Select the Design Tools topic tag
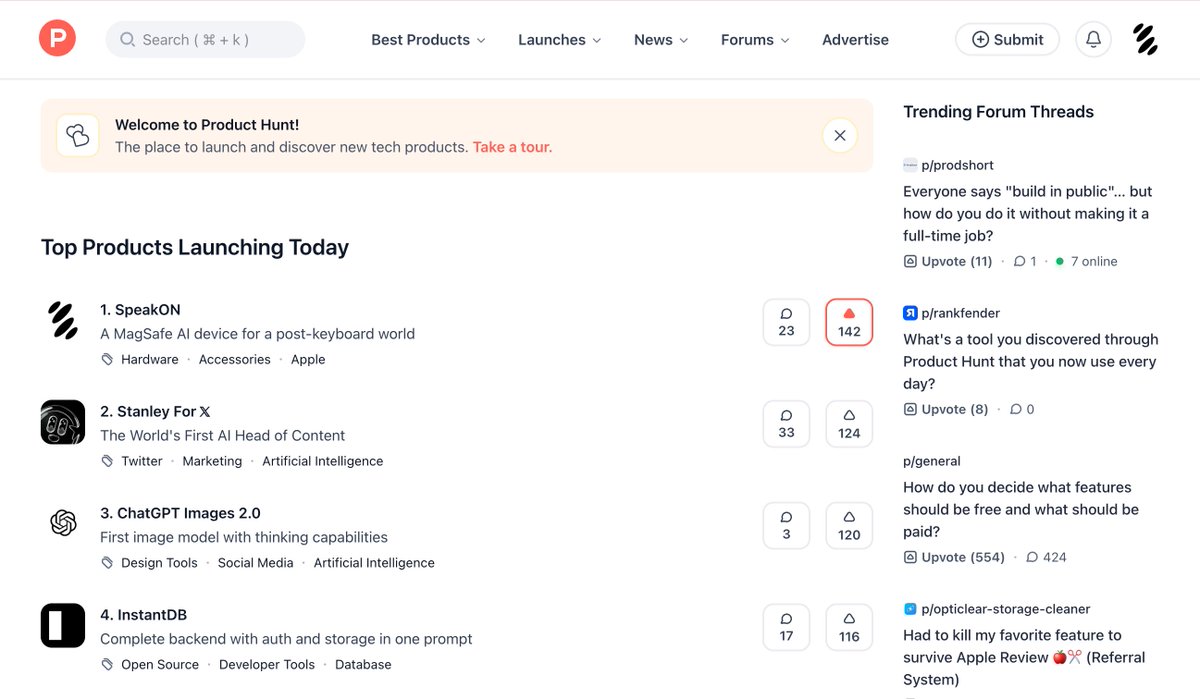The image size is (1200, 699). pyautogui.click(x=160, y=563)
